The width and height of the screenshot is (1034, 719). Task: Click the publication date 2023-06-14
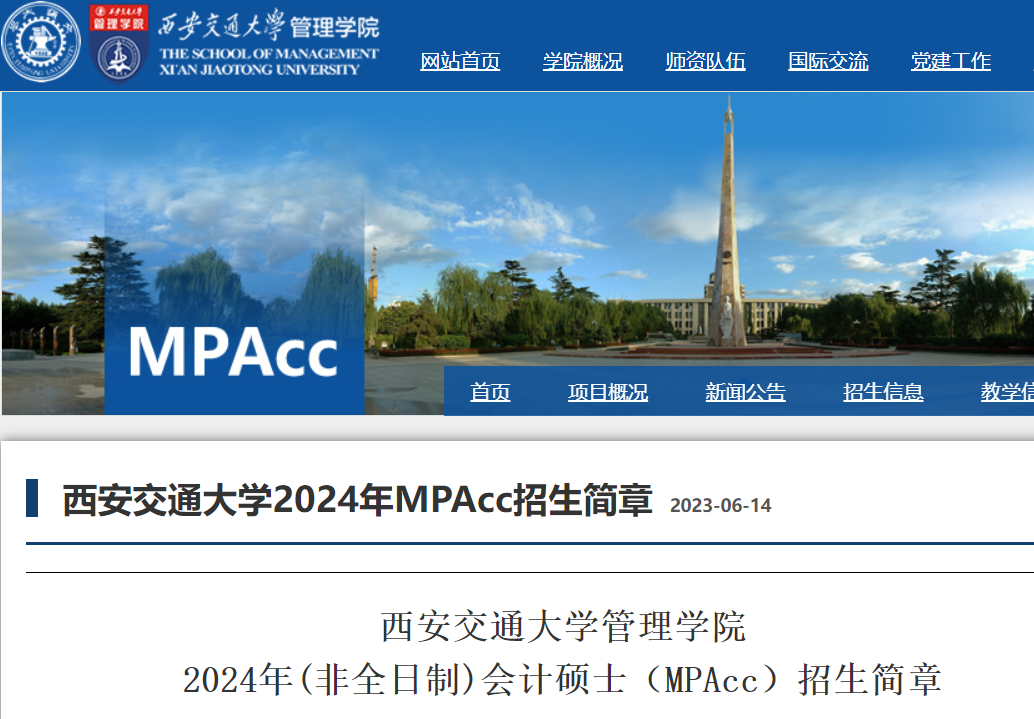[x=721, y=505]
